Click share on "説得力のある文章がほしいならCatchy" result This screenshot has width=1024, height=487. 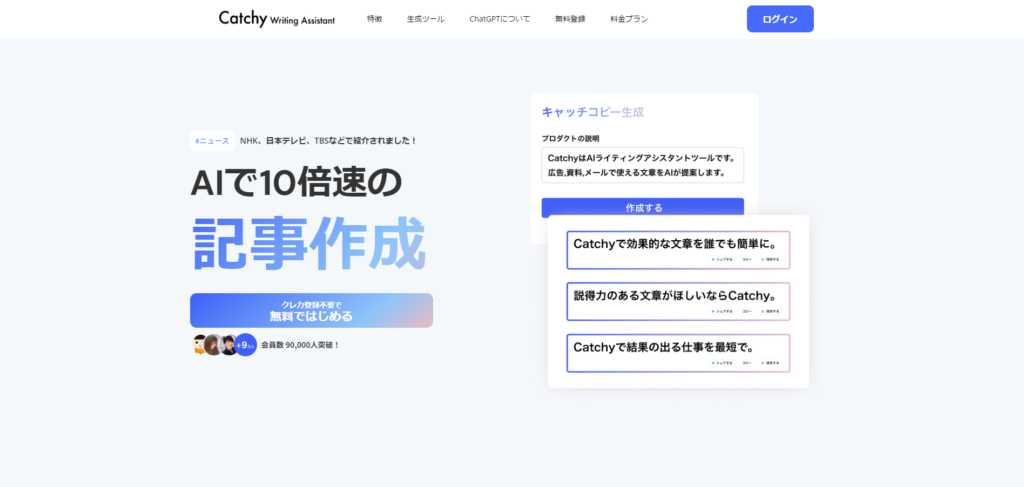723,311
